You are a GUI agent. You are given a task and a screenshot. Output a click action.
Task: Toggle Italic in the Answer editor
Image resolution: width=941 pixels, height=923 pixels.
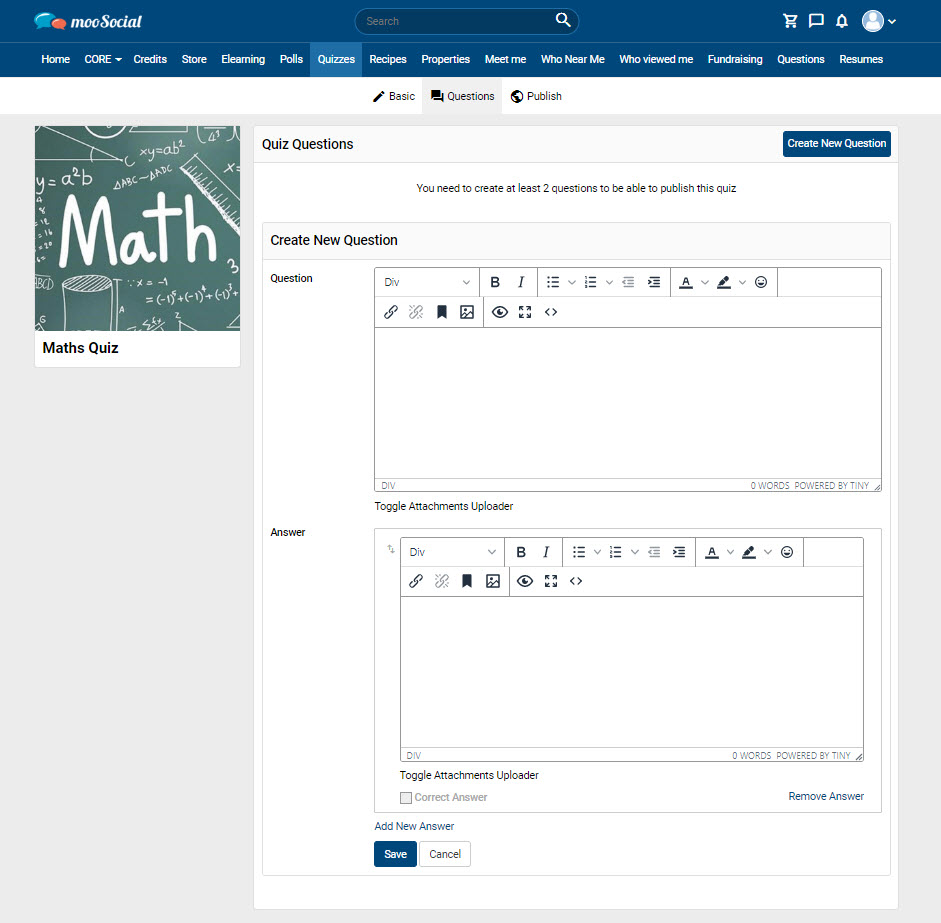[x=546, y=552]
